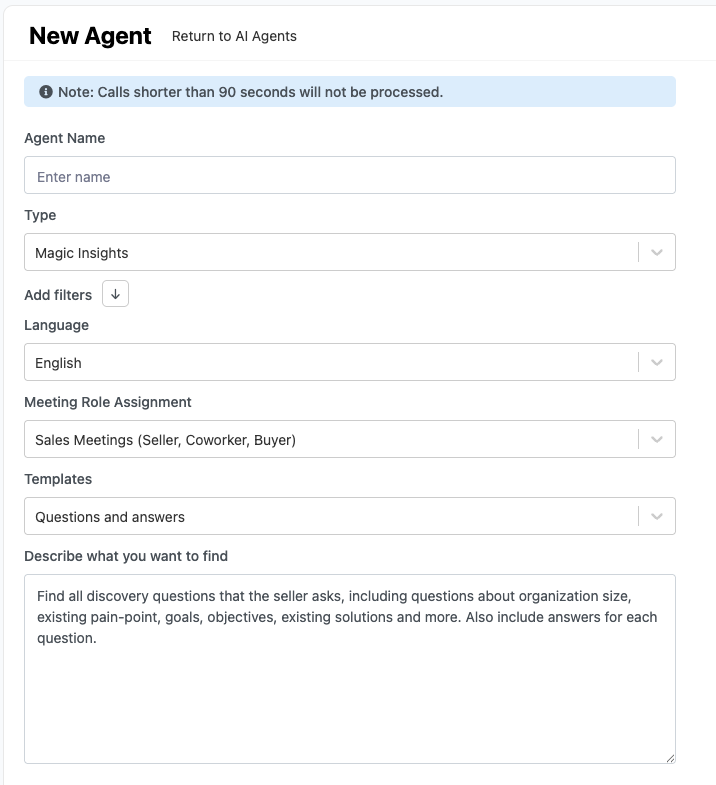Open the English language dropdown
The image size is (716, 785).
330,363
